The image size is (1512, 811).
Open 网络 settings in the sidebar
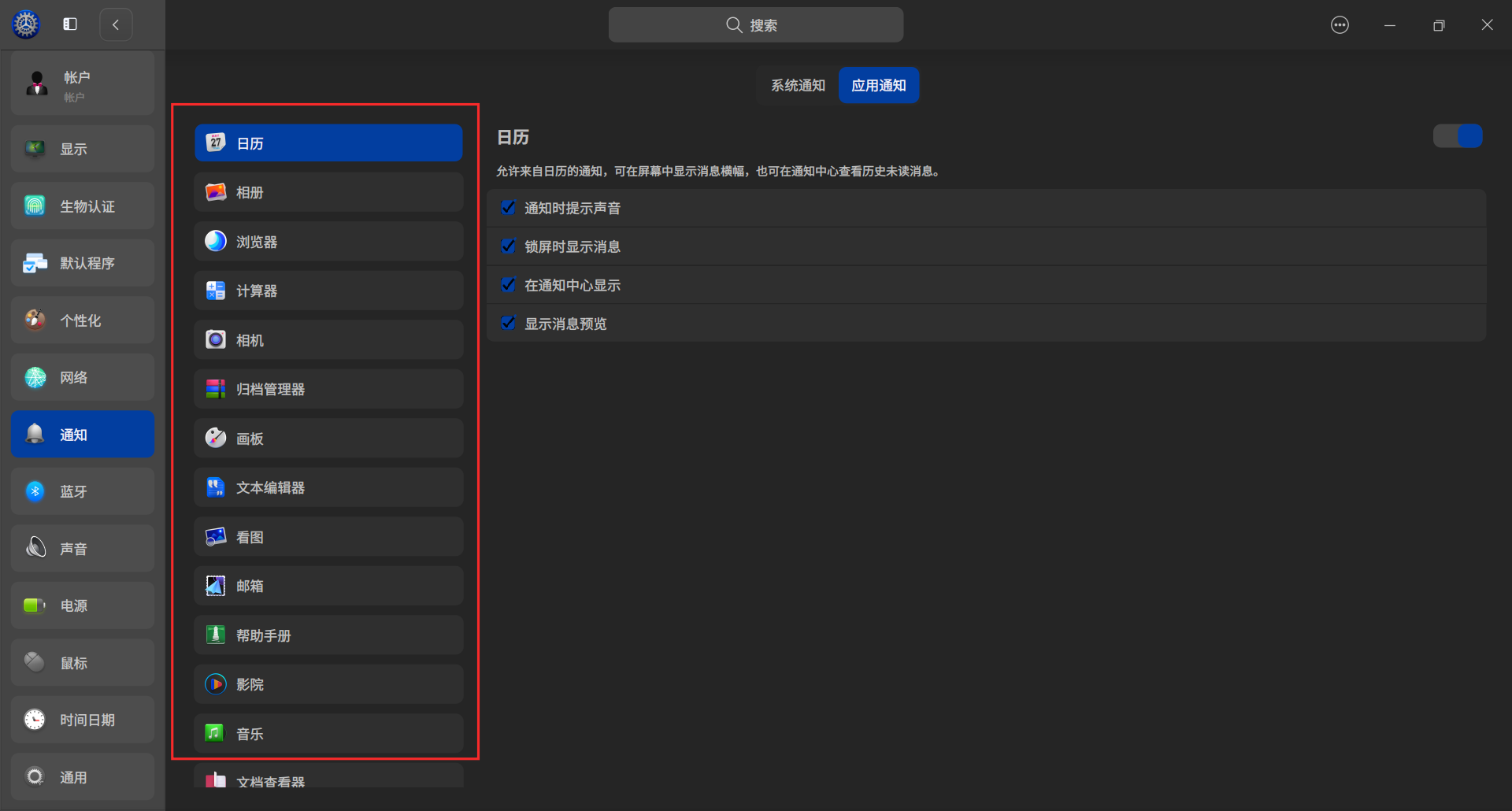click(82, 377)
